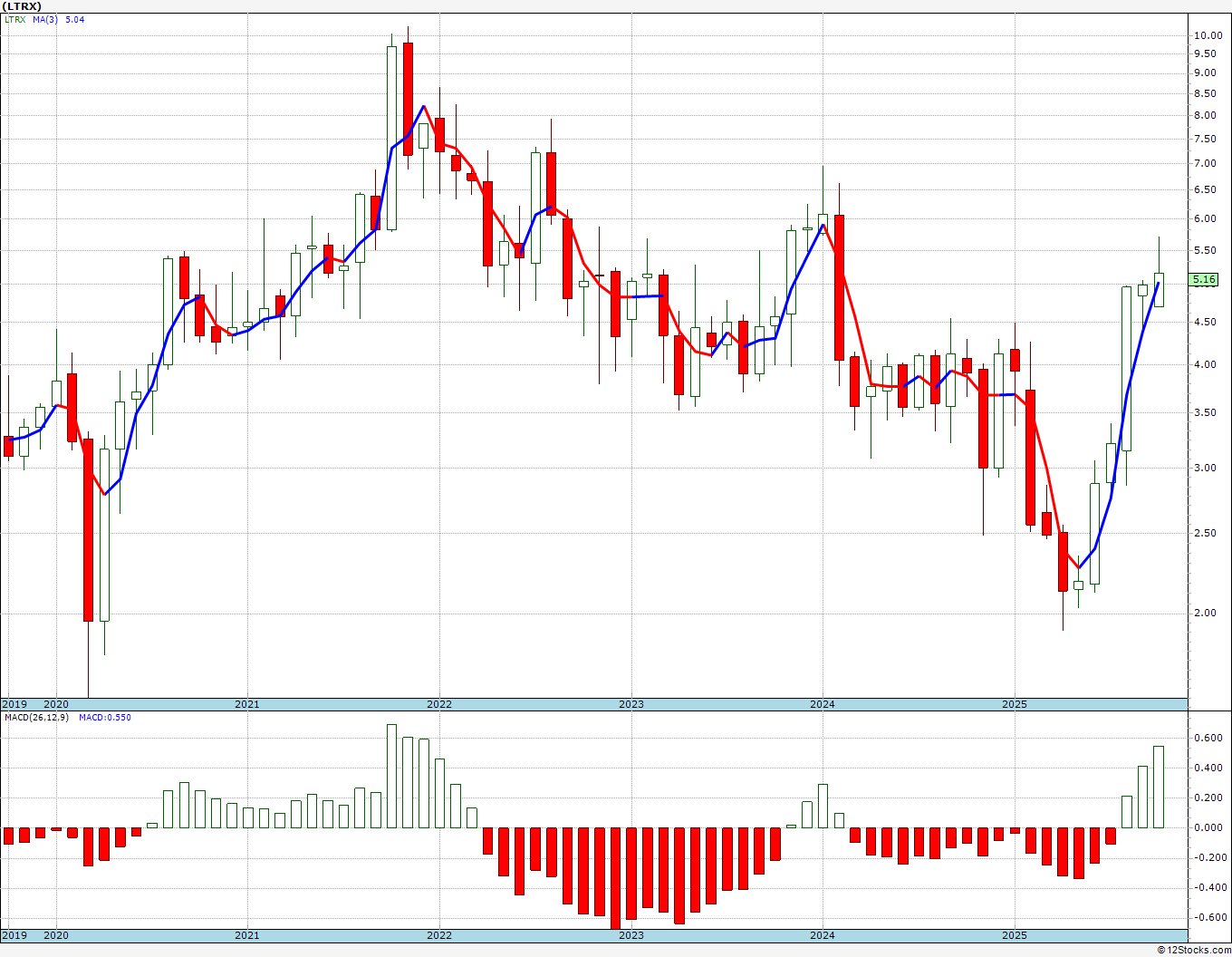Select the 0.000 MACD zero axis label

[x=1208, y=827]
